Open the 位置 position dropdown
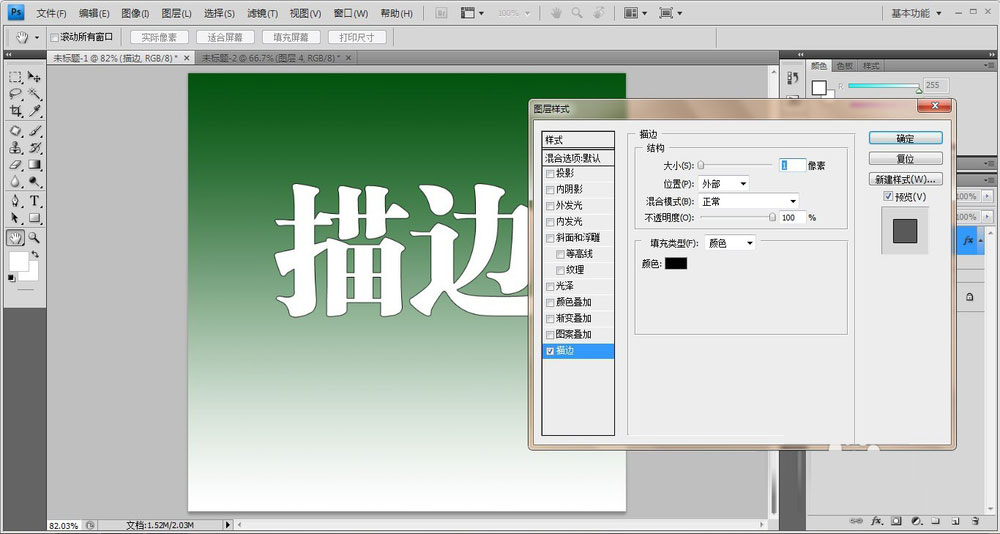The width and height of the screenshot is (1000, 534). pos(723,184)
